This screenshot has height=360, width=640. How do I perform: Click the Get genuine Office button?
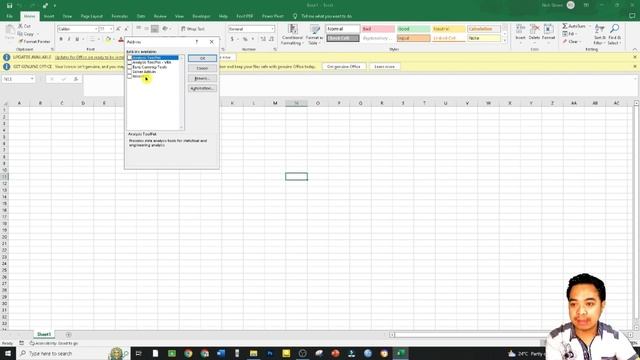point(344,67)
